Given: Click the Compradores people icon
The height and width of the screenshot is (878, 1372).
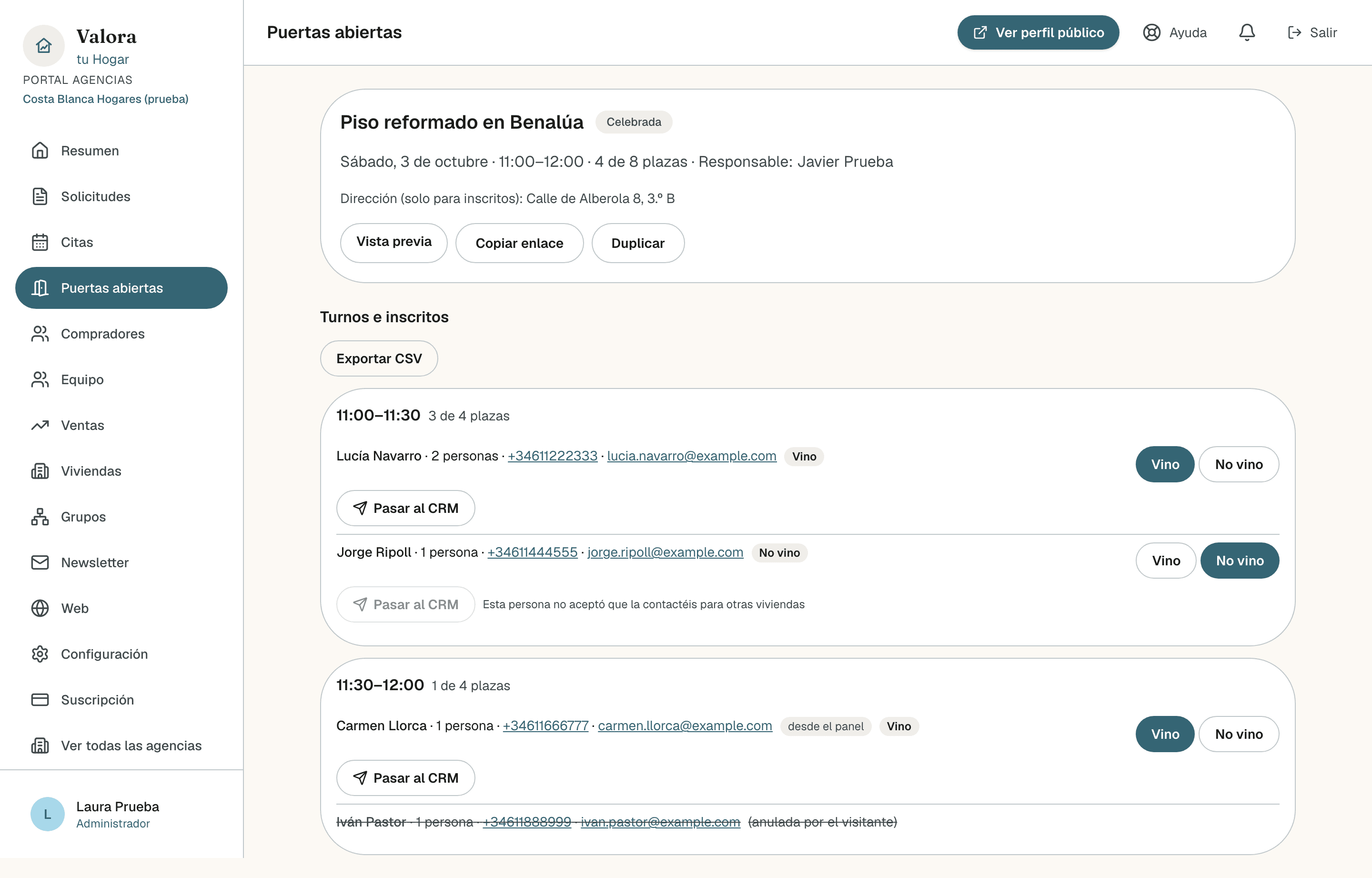Looking at the screenshot, I should tap(40, 334).
